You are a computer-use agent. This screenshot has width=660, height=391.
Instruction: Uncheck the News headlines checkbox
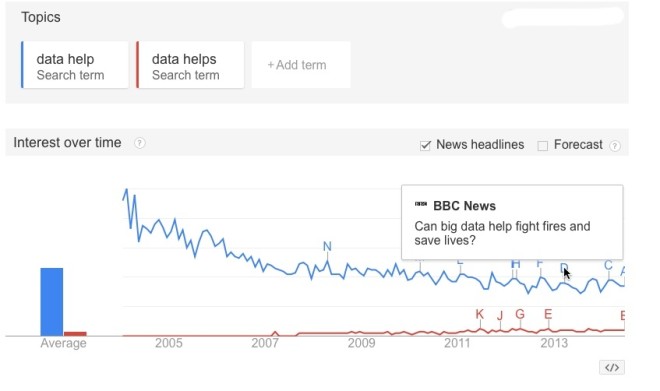pyautogui.click(x=425, y=146)
